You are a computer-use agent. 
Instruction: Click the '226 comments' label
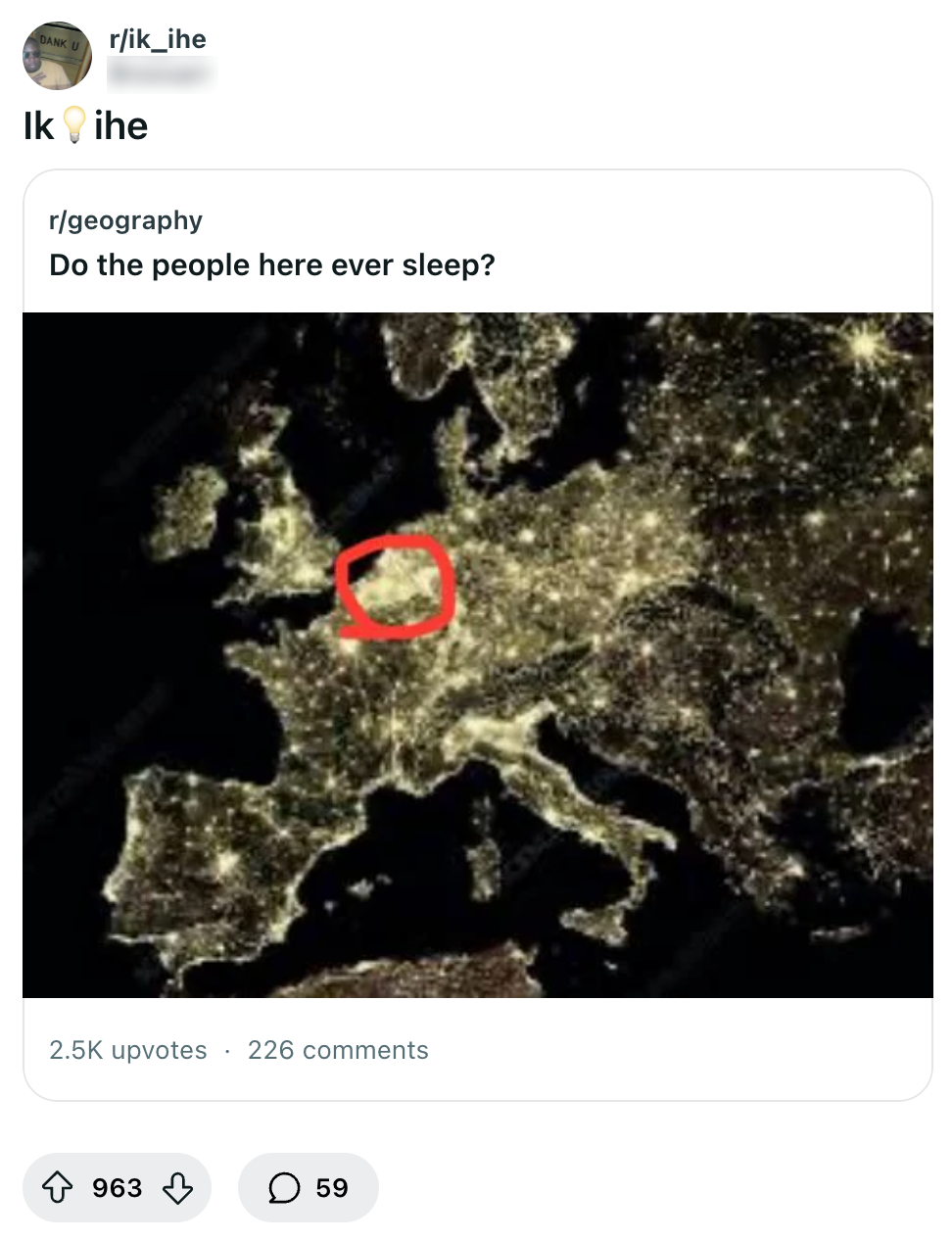[339, 1050]
